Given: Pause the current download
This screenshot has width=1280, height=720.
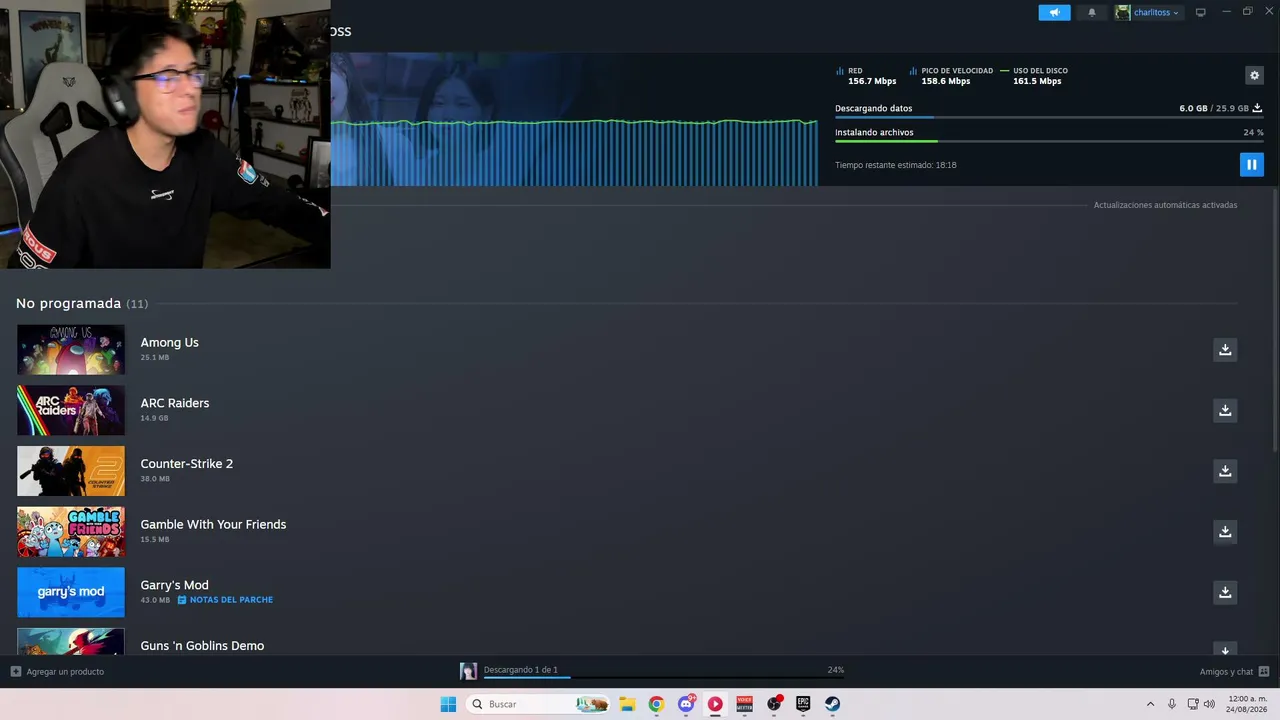Looking at the screenshot, I should [x=1251, y=165].
